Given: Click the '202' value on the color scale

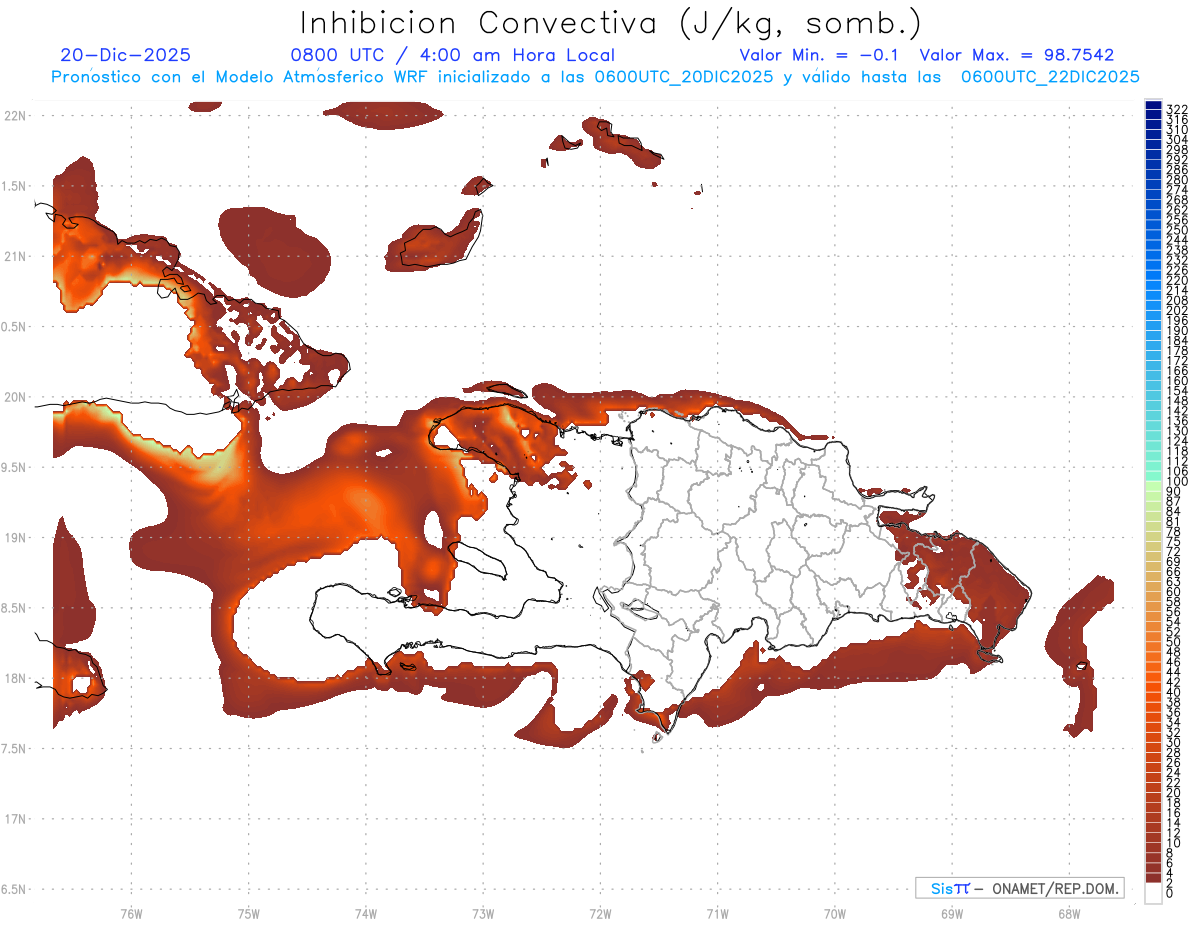Looking at the screenshot, I should tap(1177, 310).
